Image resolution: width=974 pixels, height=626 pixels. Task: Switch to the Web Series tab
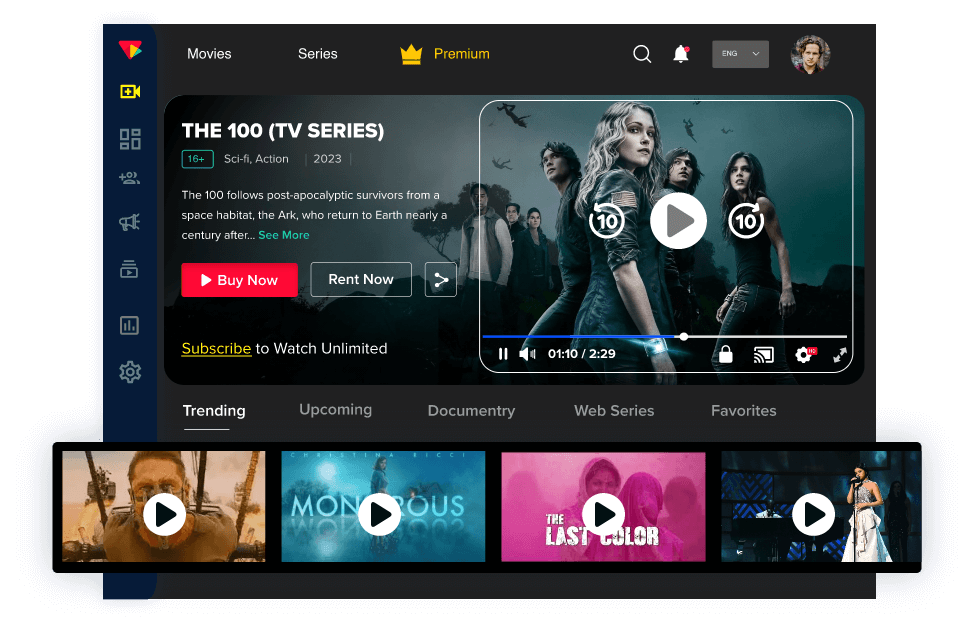(x=614, y=411)
